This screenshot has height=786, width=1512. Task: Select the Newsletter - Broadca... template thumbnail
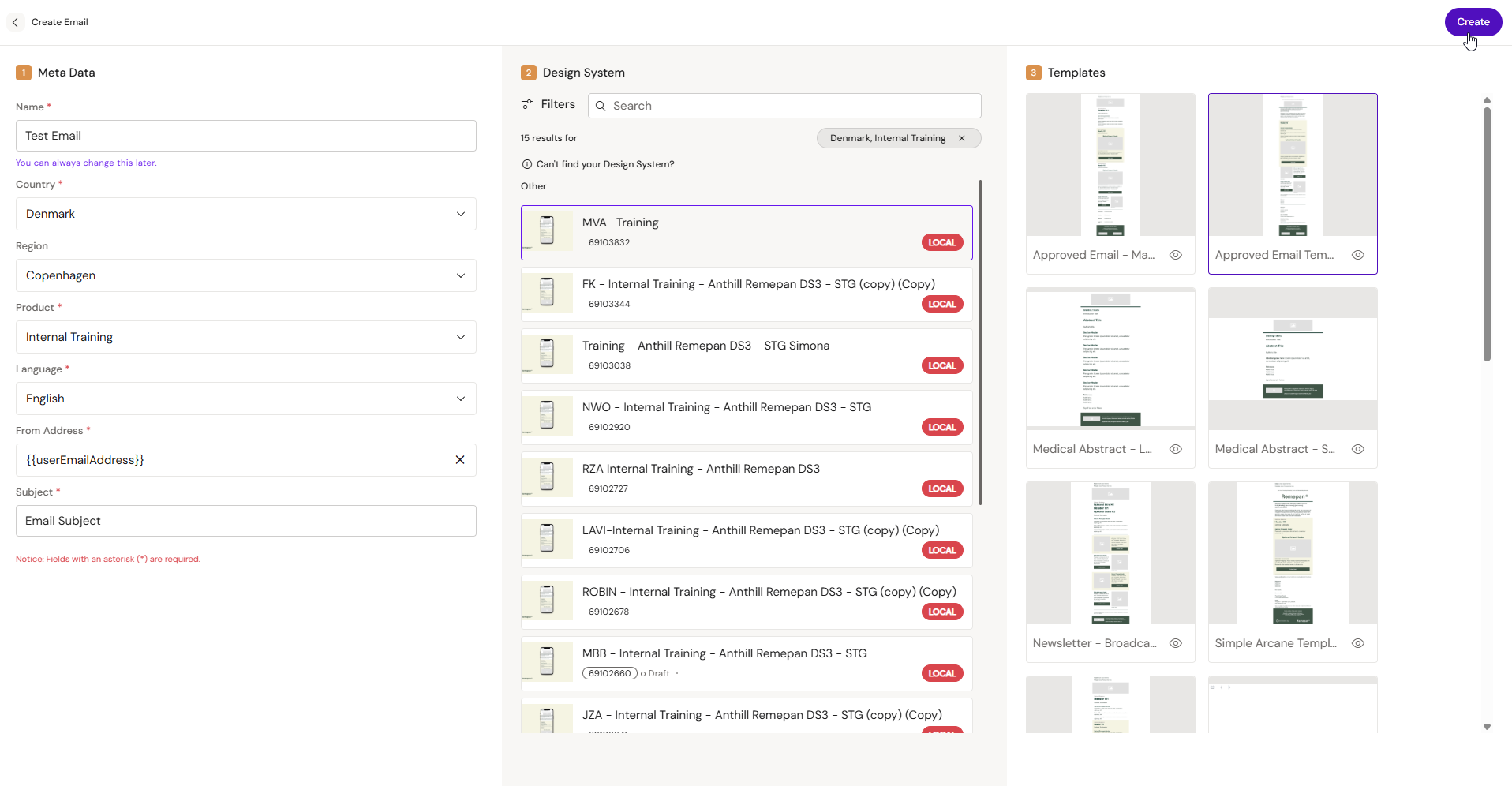pyautogui.click(x=1110, y=553)
